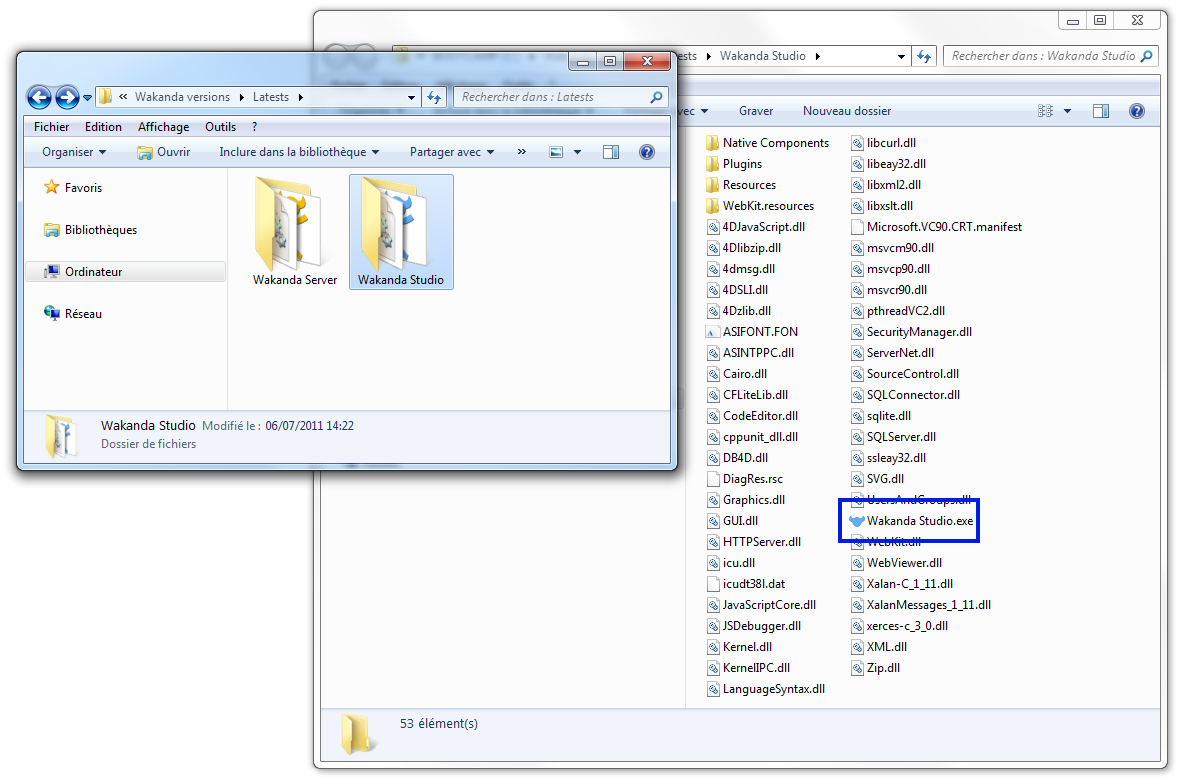Click search field 'Rechercher dans : Wakanda Studio'
Viewport: 1180px width, 781px height.
pyautogui.click(x=1051, y=56)
